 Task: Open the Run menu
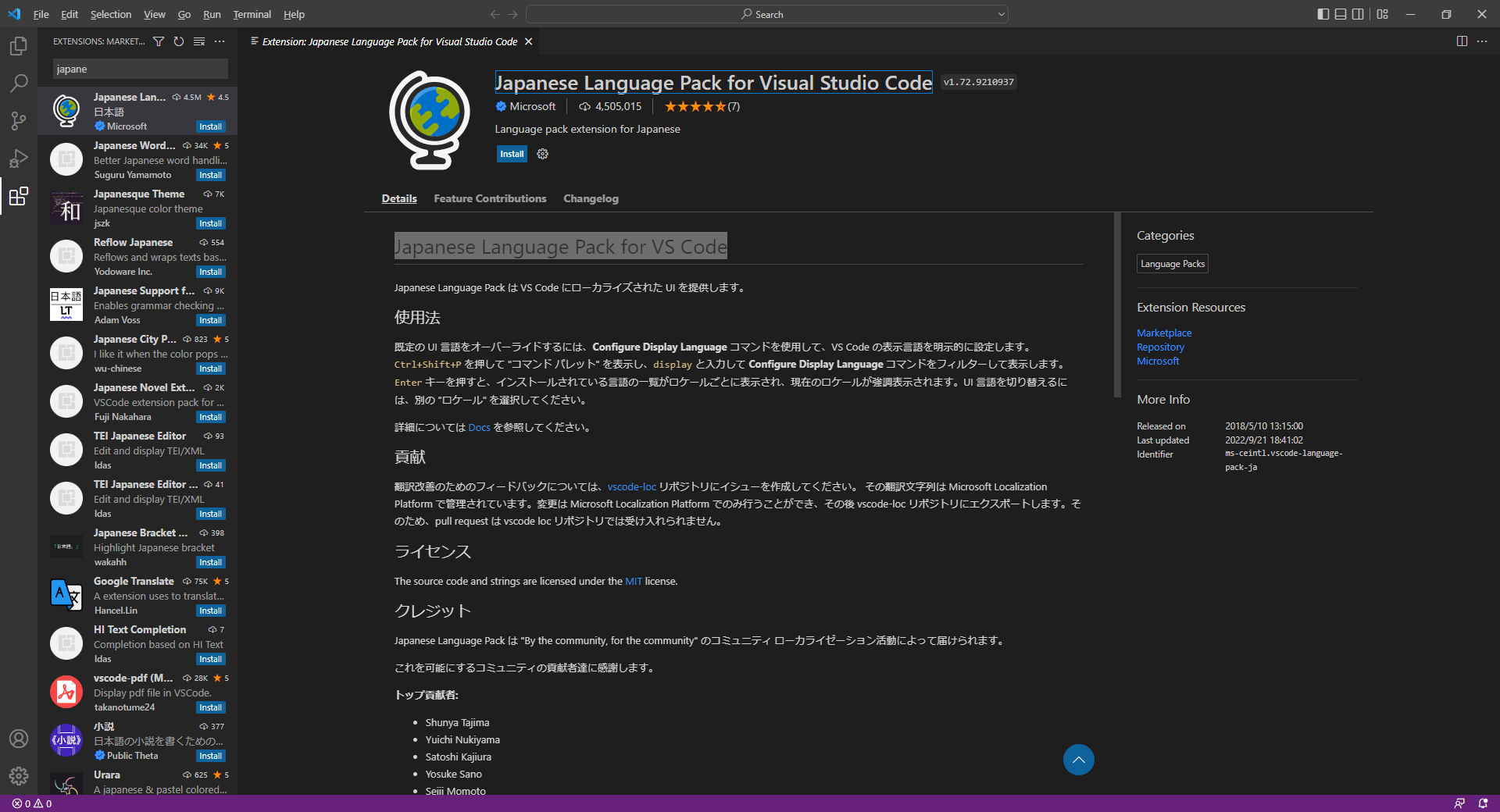tap(212, 14)
